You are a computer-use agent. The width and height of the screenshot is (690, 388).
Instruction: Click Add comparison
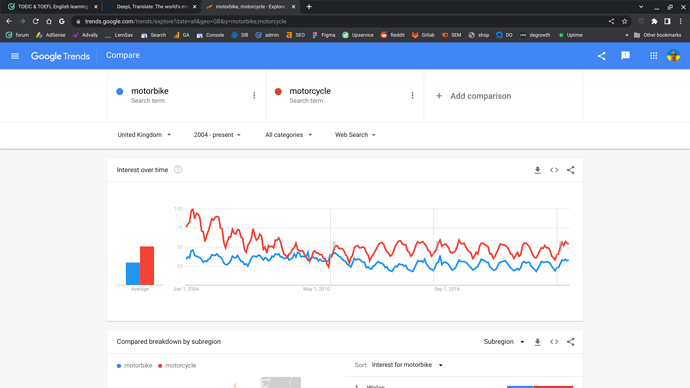click(473, 96)
